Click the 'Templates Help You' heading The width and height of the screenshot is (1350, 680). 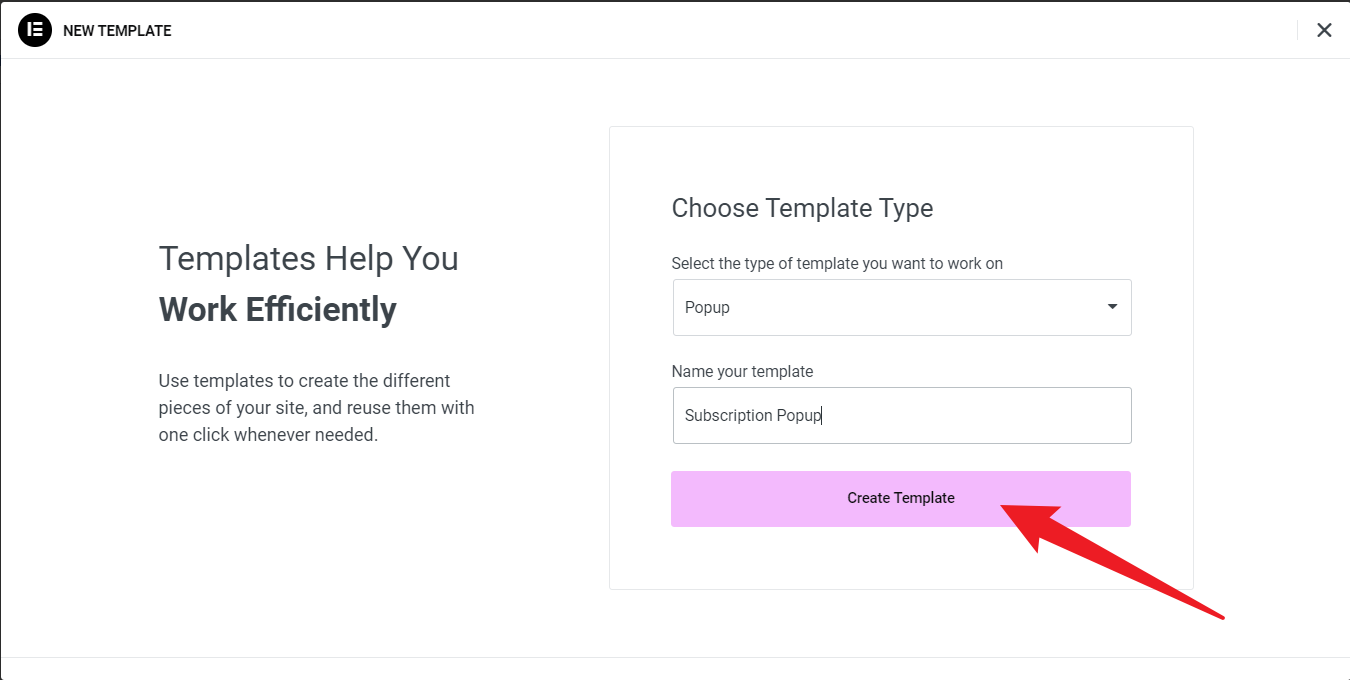[x=308, y=258]
